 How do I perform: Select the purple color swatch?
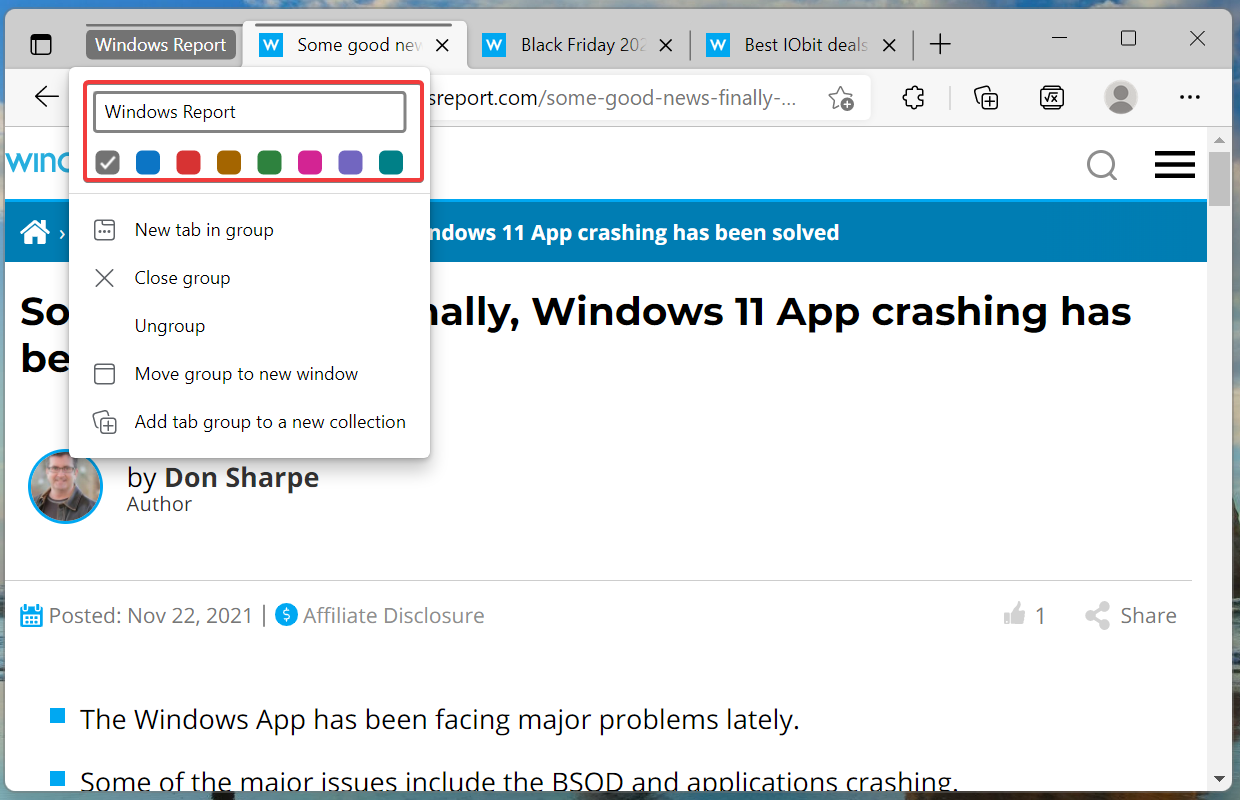(x=350, y=162)
